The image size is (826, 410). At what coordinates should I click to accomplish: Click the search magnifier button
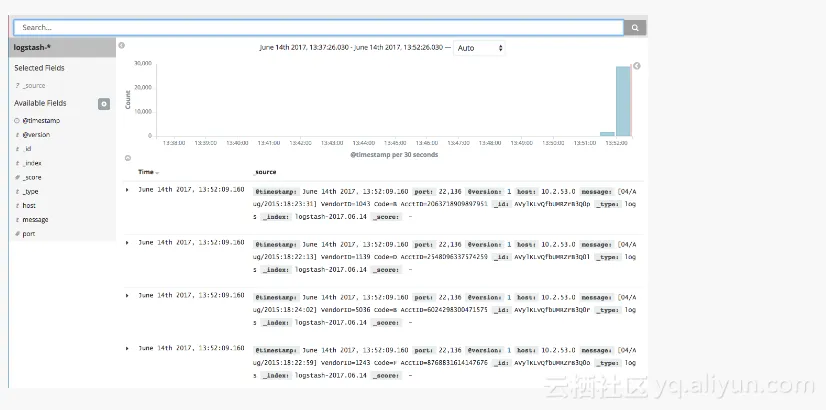(x=635, y=28)
